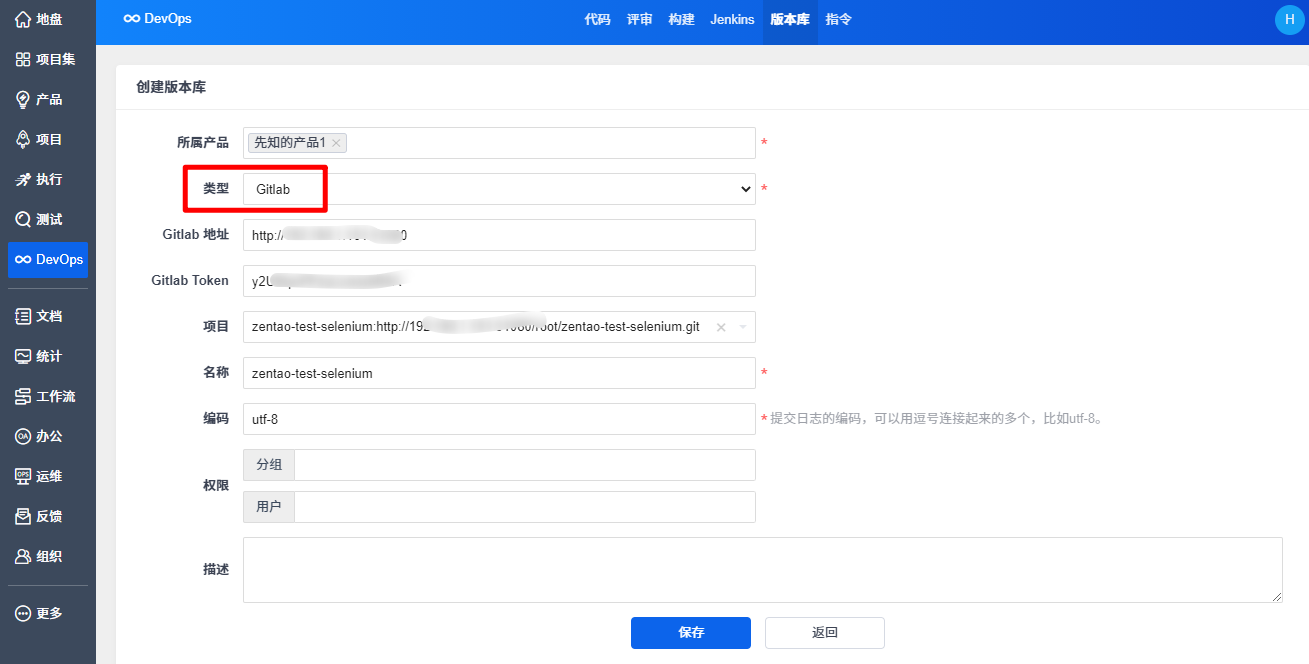The image size is (1309, 664).
Task: Open 办公 OA icon in sidebar
Action: pos(23,436)
